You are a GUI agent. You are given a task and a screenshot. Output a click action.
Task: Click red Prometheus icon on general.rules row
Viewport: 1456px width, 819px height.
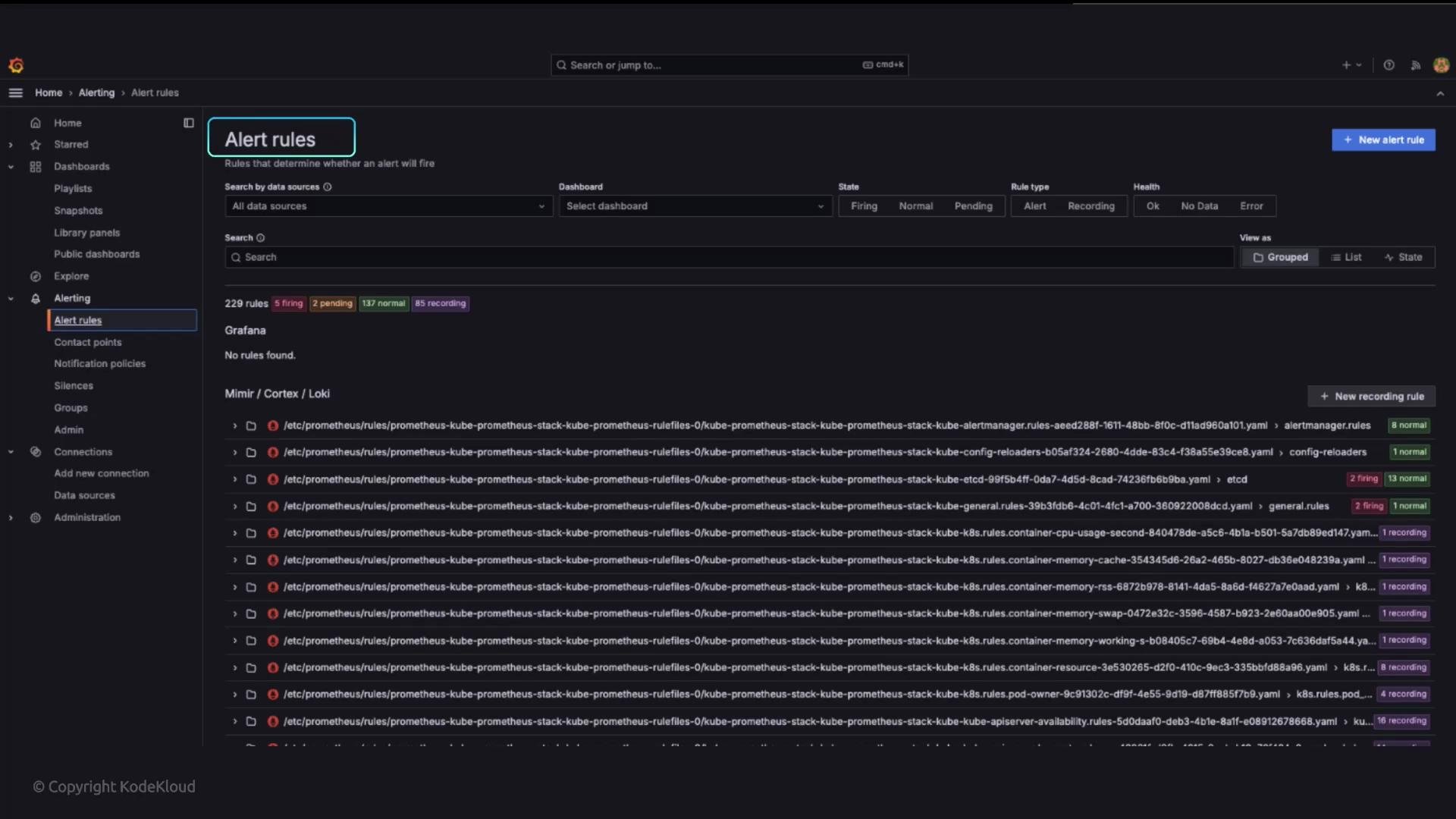[x=273, y=507]
